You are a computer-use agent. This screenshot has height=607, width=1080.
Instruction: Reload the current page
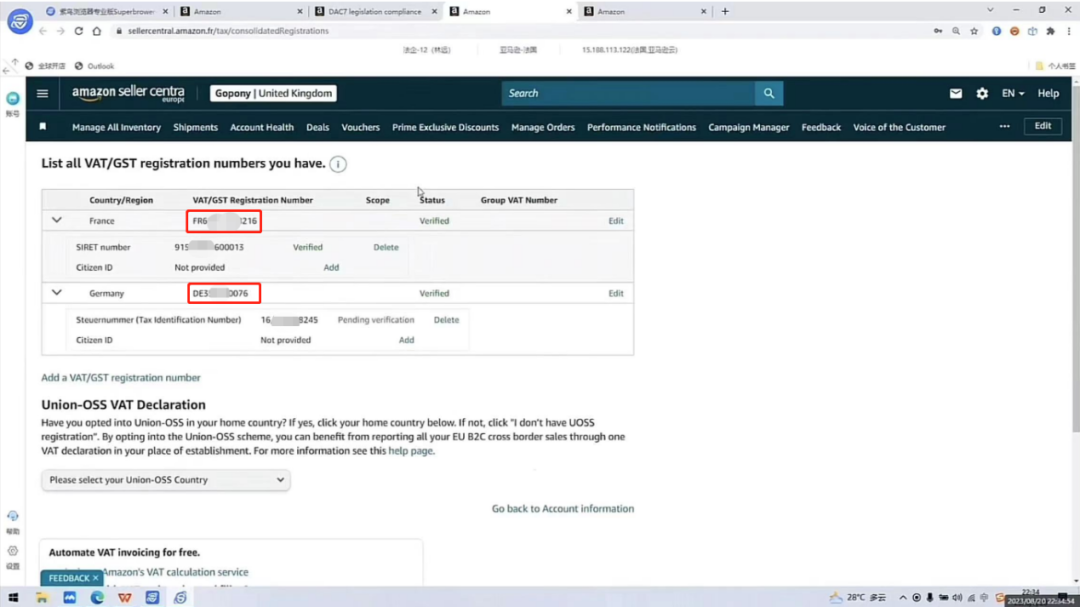click(79, 31)
